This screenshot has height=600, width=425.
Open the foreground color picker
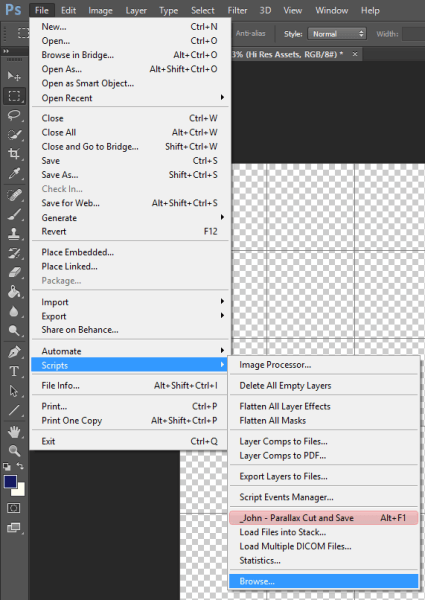click(10, 481)
